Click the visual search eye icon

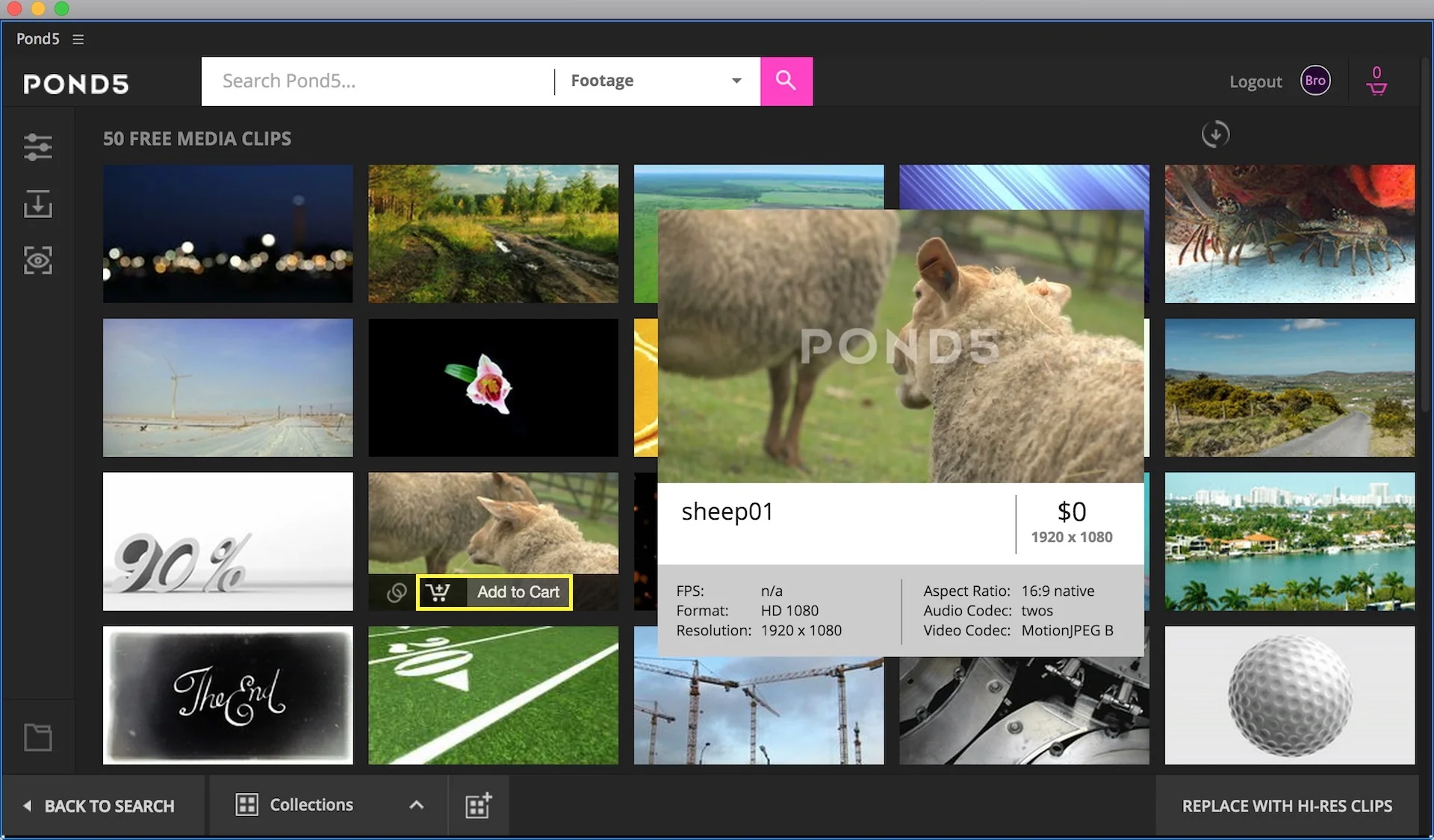(37, 261)
